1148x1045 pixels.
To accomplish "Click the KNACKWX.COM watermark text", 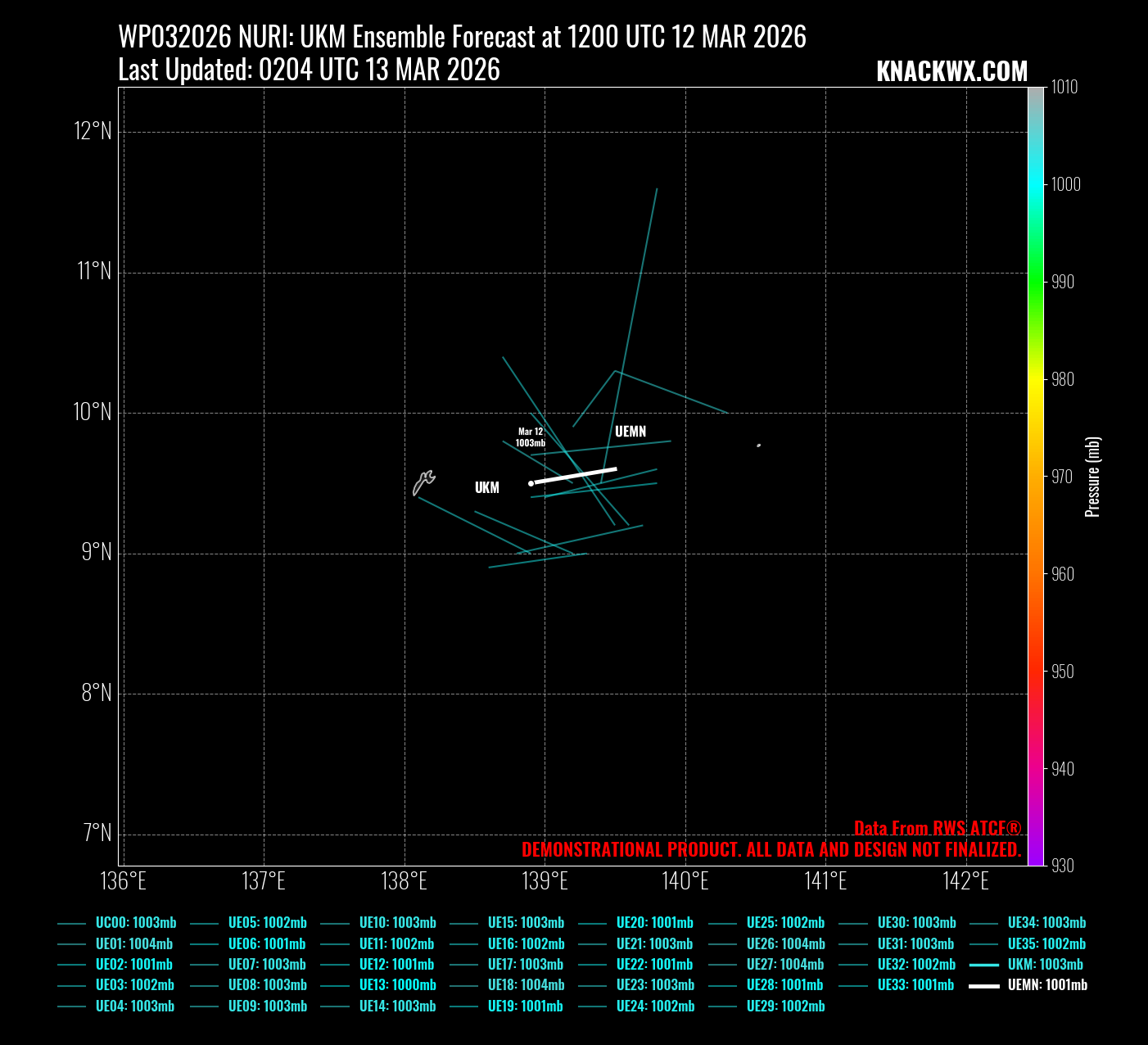I will click(x=951, y=72).
